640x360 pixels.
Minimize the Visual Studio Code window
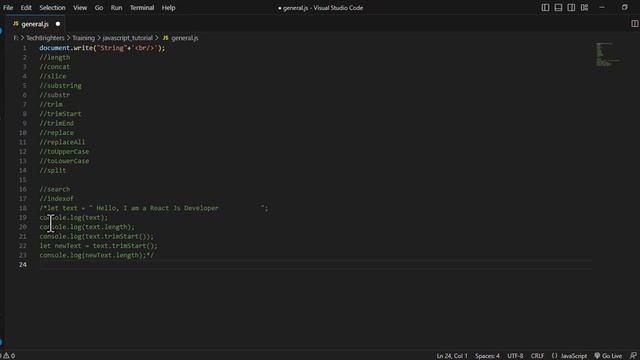click(602, 7)
